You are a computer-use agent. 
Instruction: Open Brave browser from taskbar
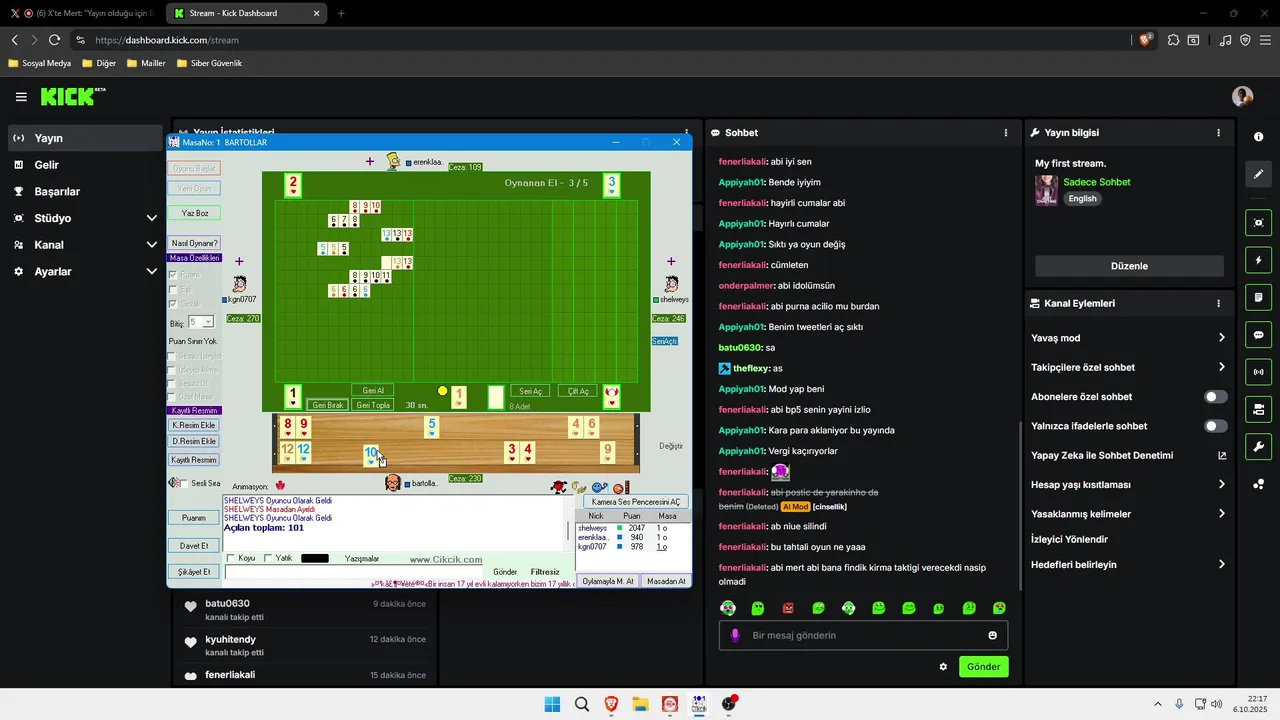611,704
